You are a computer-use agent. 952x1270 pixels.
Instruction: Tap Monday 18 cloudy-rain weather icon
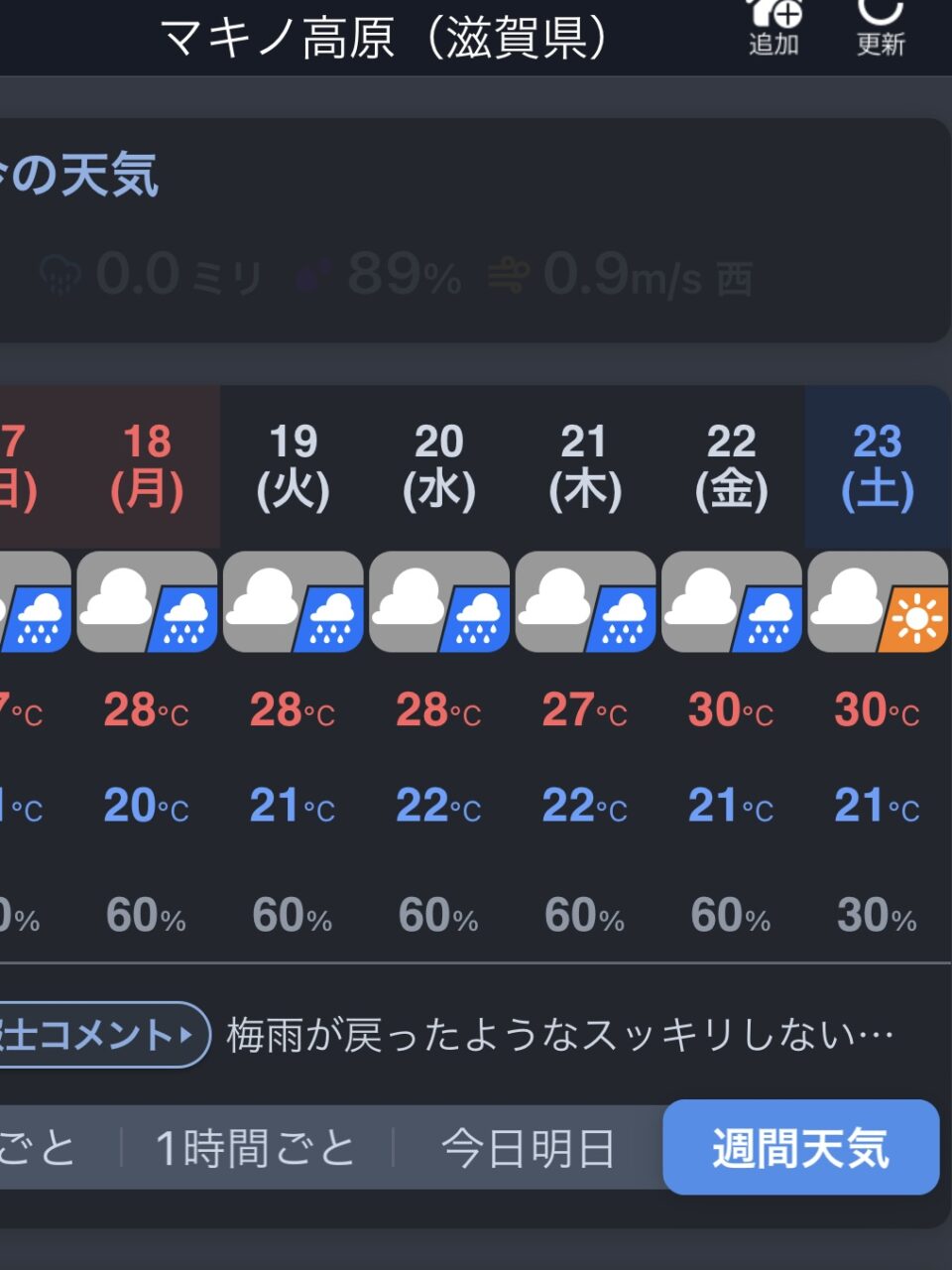tap(147, 602)
